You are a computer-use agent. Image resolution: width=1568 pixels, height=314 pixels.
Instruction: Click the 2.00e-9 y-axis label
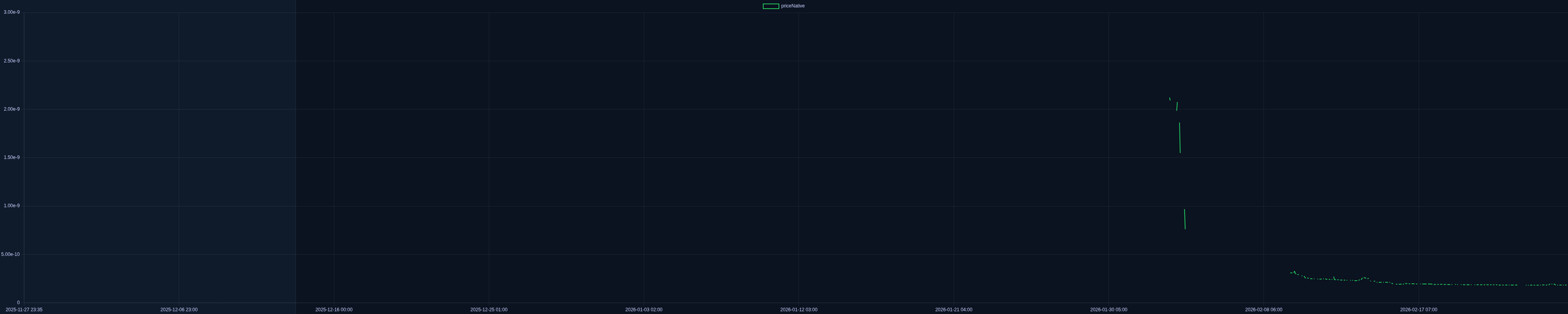coord(12,109)
